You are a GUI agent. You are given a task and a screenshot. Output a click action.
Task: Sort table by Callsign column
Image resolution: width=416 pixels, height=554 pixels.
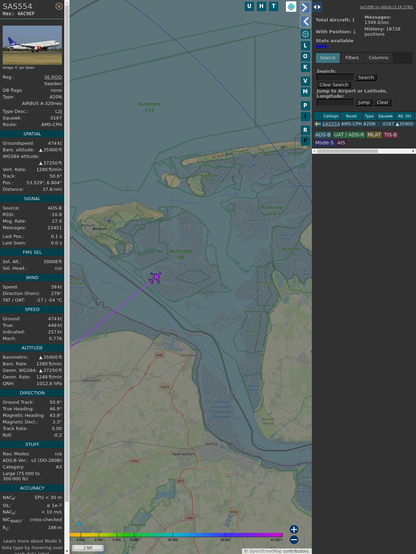coord(331,116)
